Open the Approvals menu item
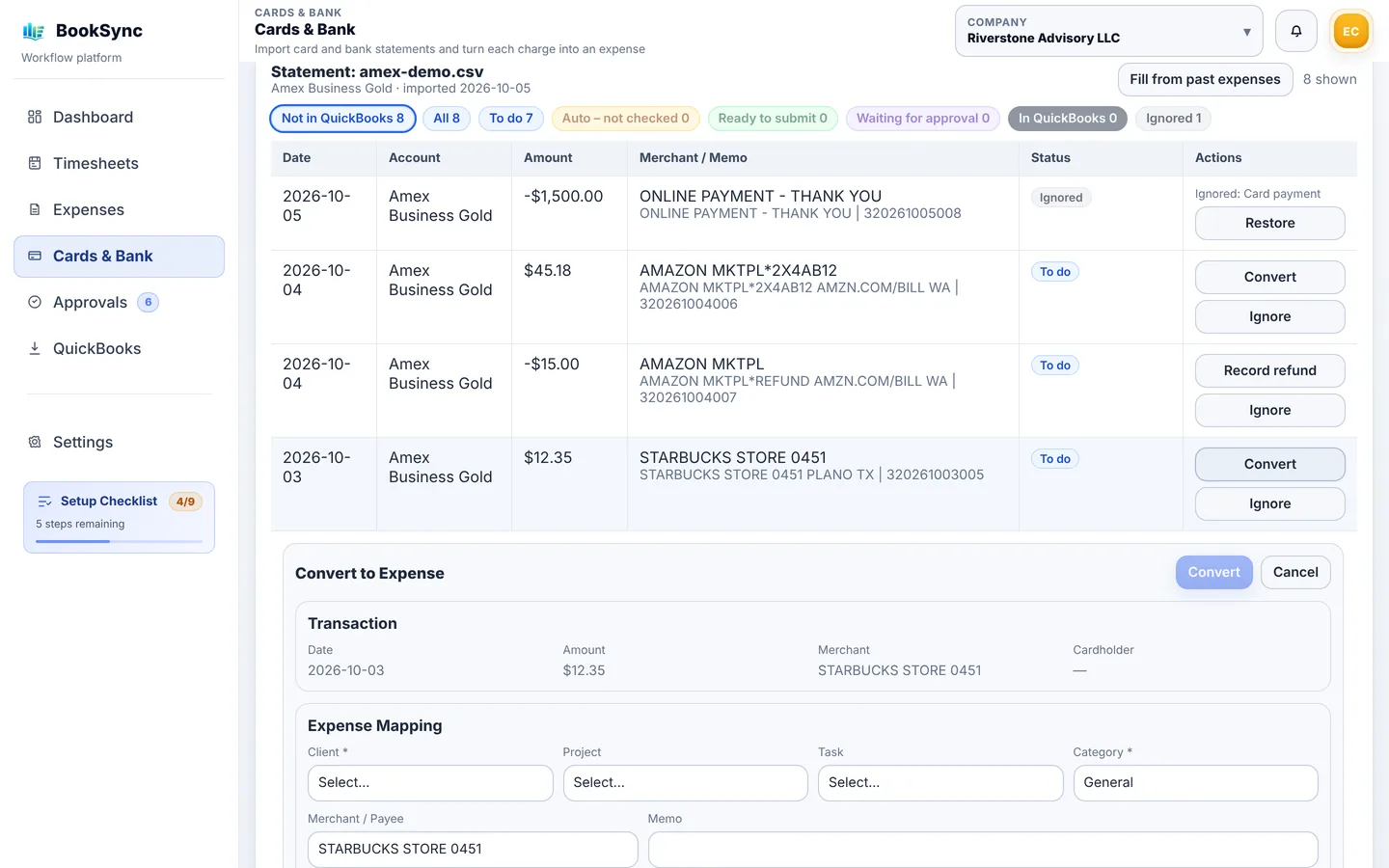 coord(119,302)
